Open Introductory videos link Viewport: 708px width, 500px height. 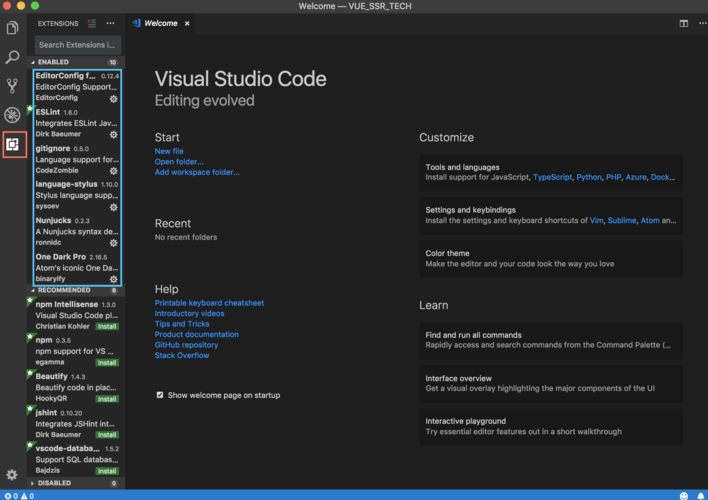(189, 313)
